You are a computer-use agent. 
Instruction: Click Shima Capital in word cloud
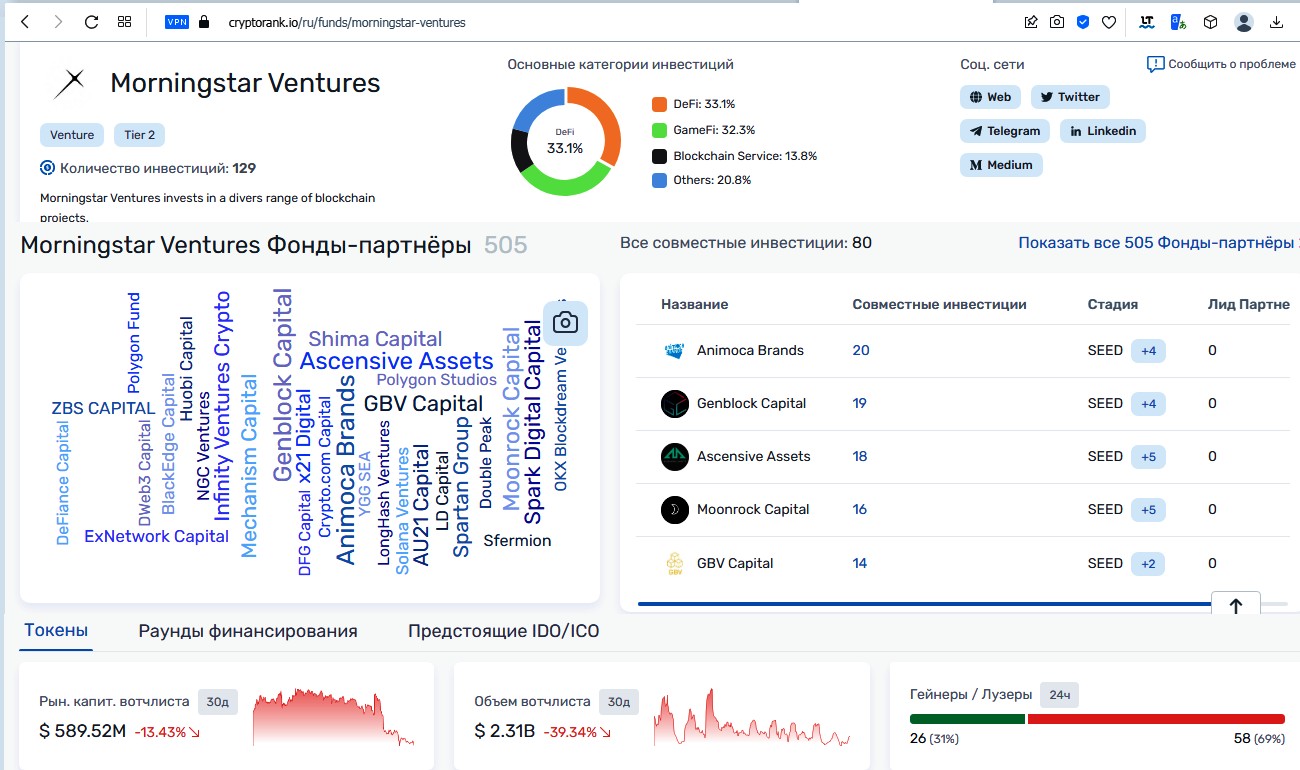click(375, 339)
